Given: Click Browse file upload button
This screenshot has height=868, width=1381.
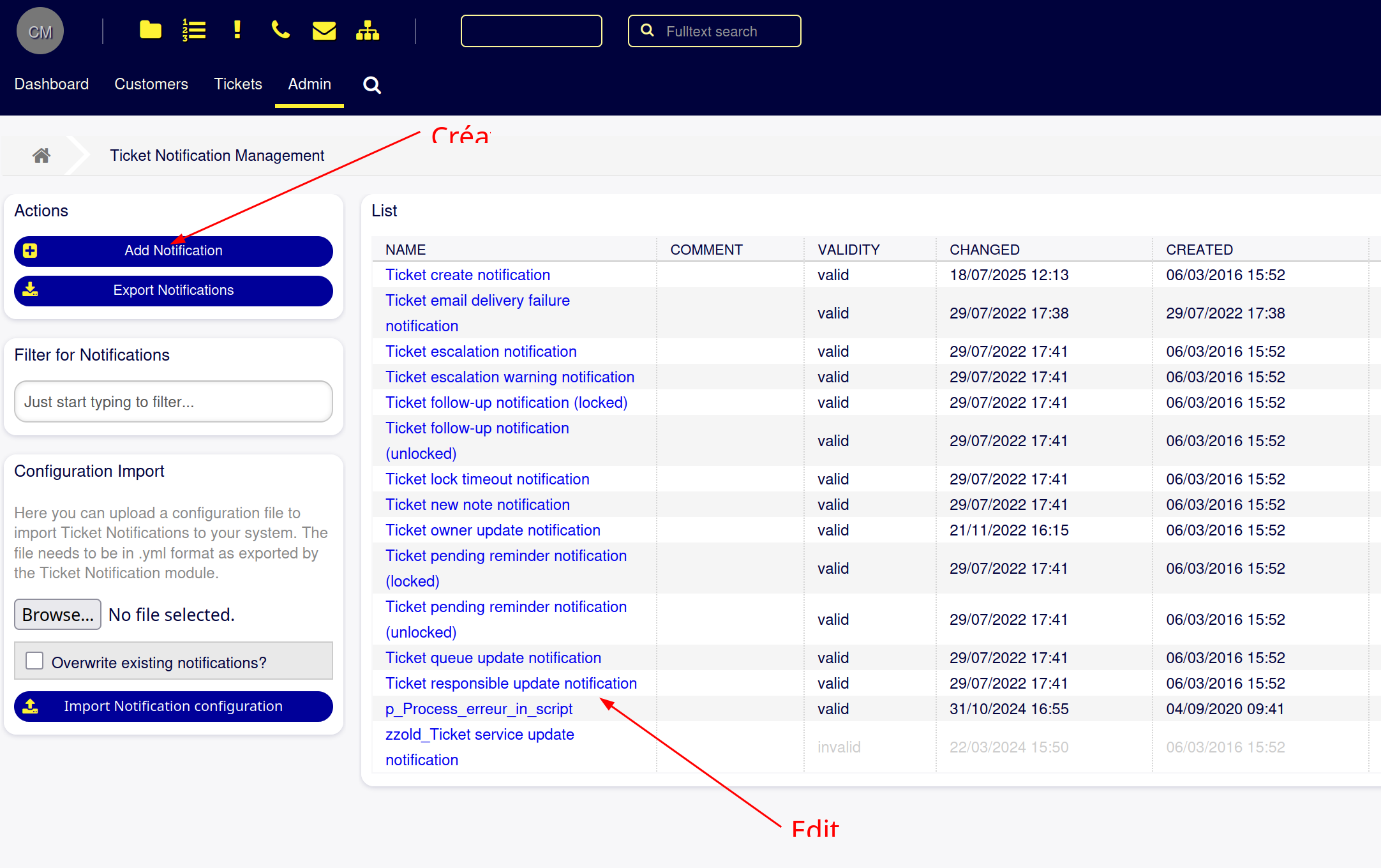Looking at the screenshot, I should 57,615.
